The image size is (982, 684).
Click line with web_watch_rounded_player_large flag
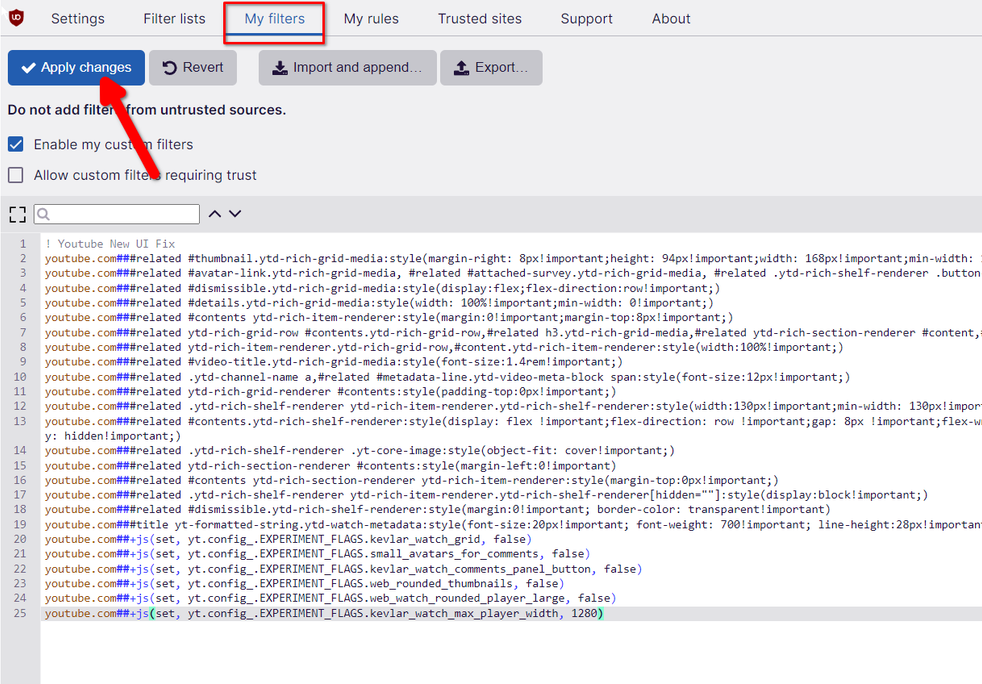(330, 598)
